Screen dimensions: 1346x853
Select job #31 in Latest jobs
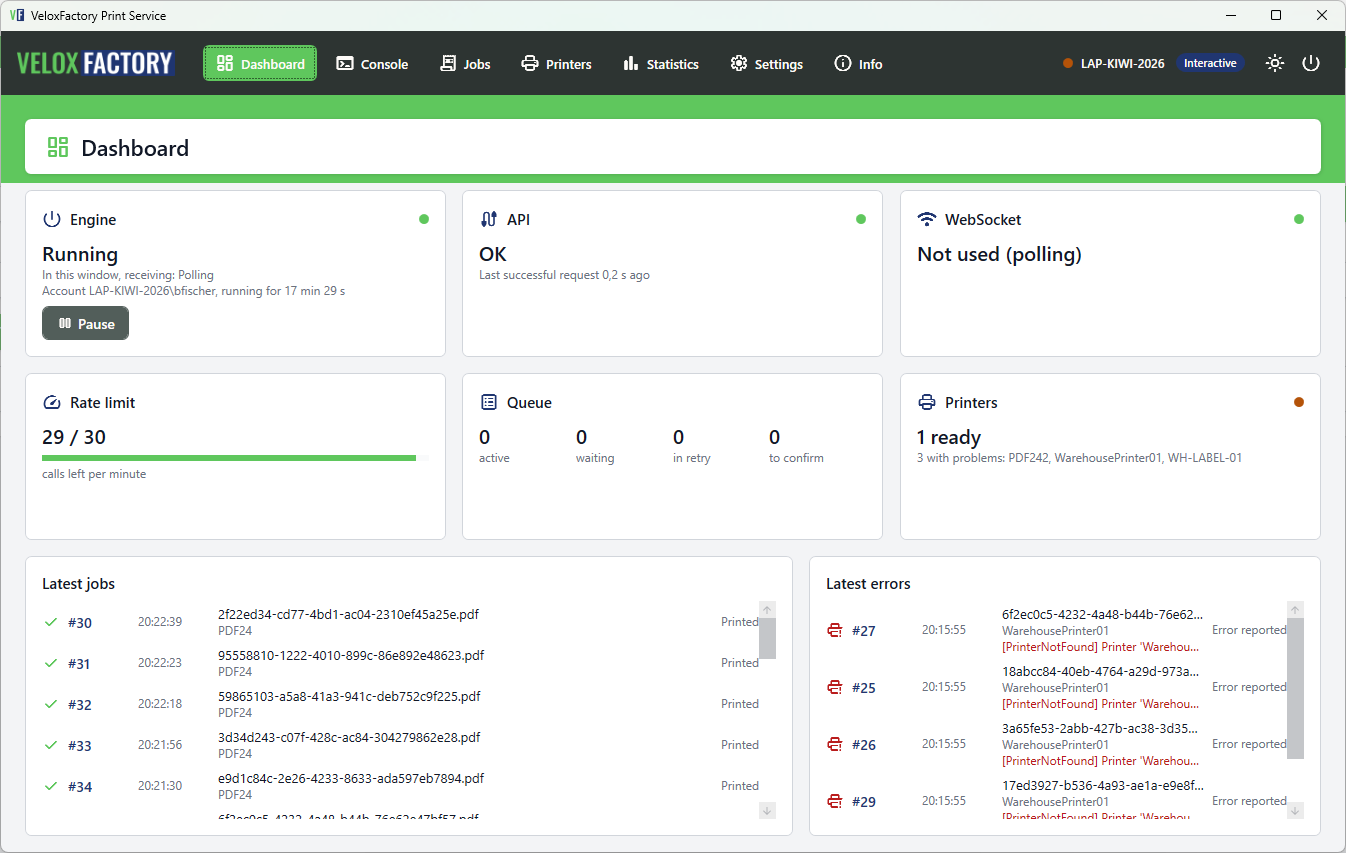(401, 663)
